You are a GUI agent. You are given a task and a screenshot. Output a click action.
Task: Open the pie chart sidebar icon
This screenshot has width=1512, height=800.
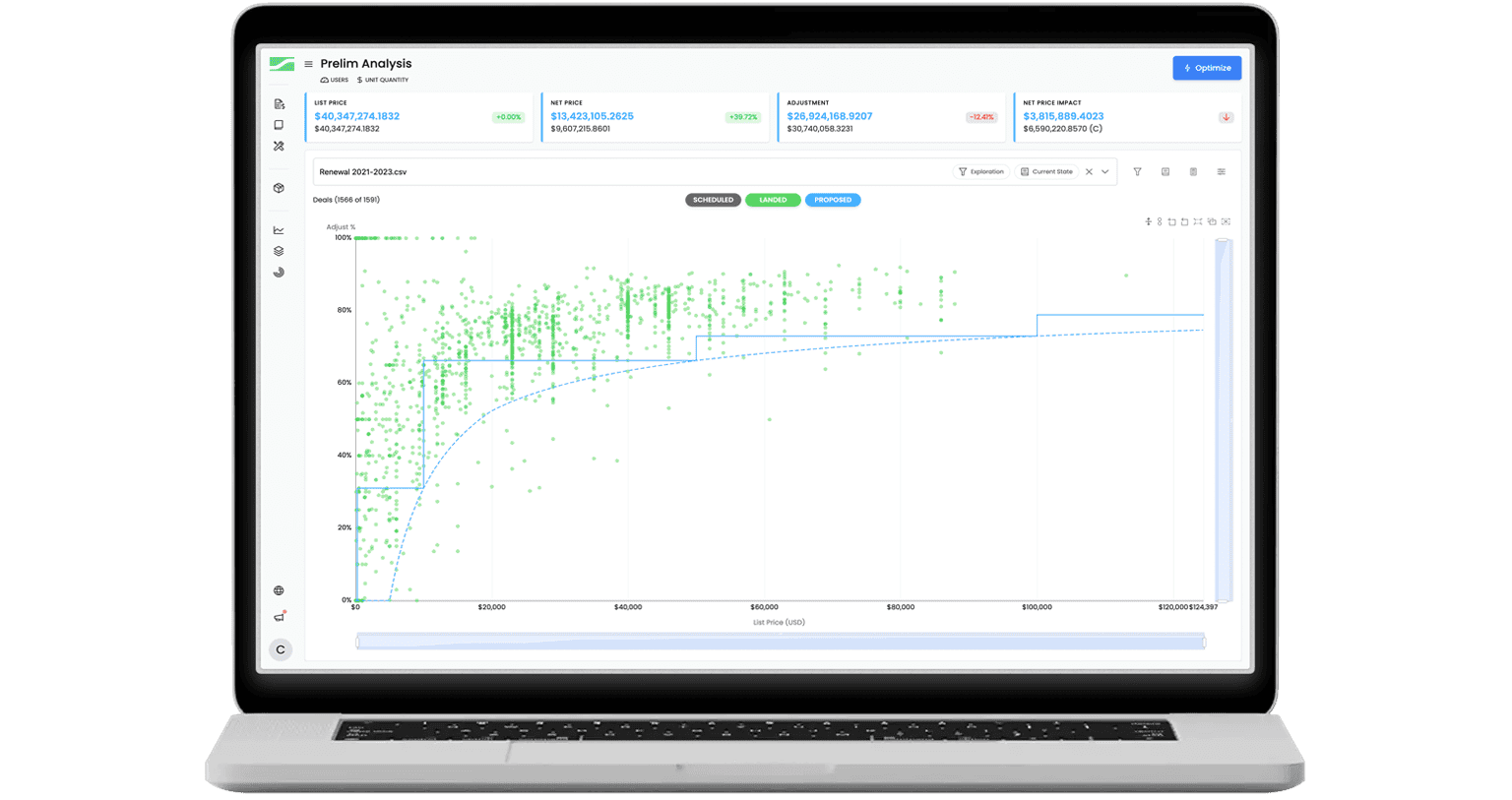(x=279, y=273)
